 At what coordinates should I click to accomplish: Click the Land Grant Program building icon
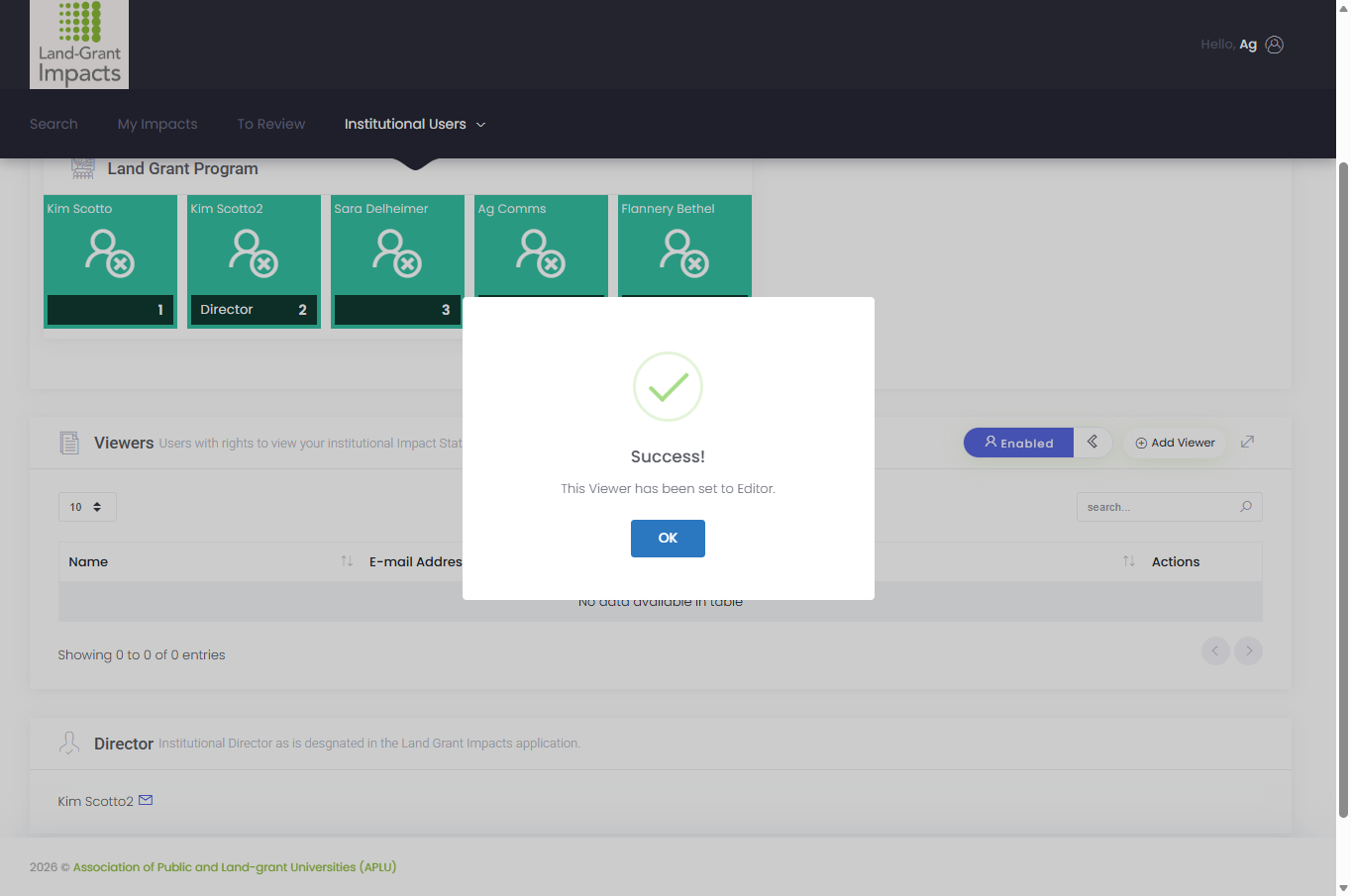click(83, 168)
